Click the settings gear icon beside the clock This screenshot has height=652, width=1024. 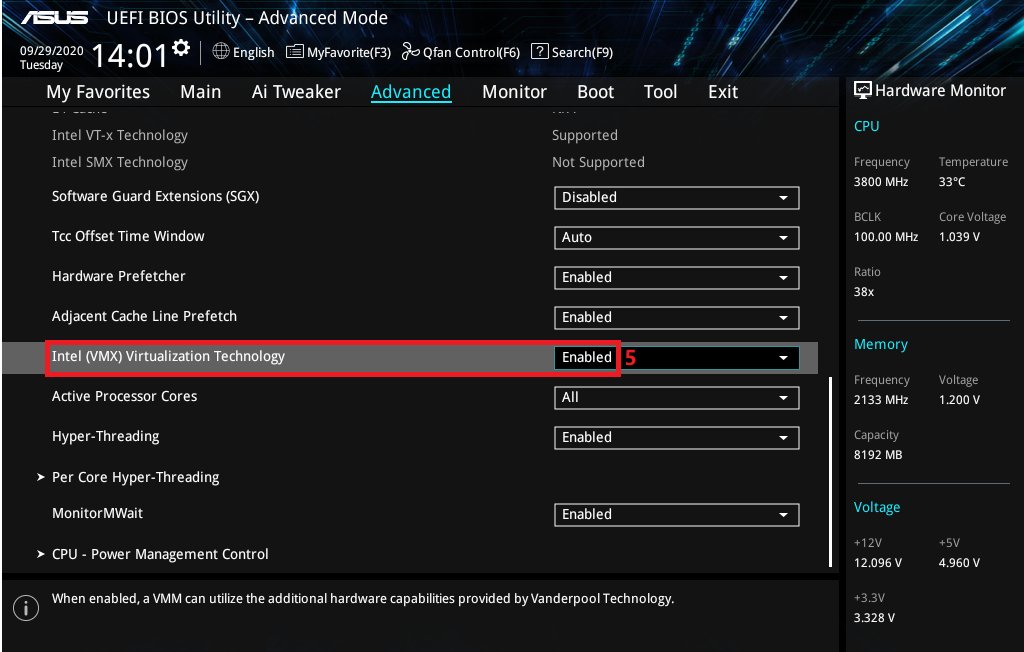pos(181,48)
